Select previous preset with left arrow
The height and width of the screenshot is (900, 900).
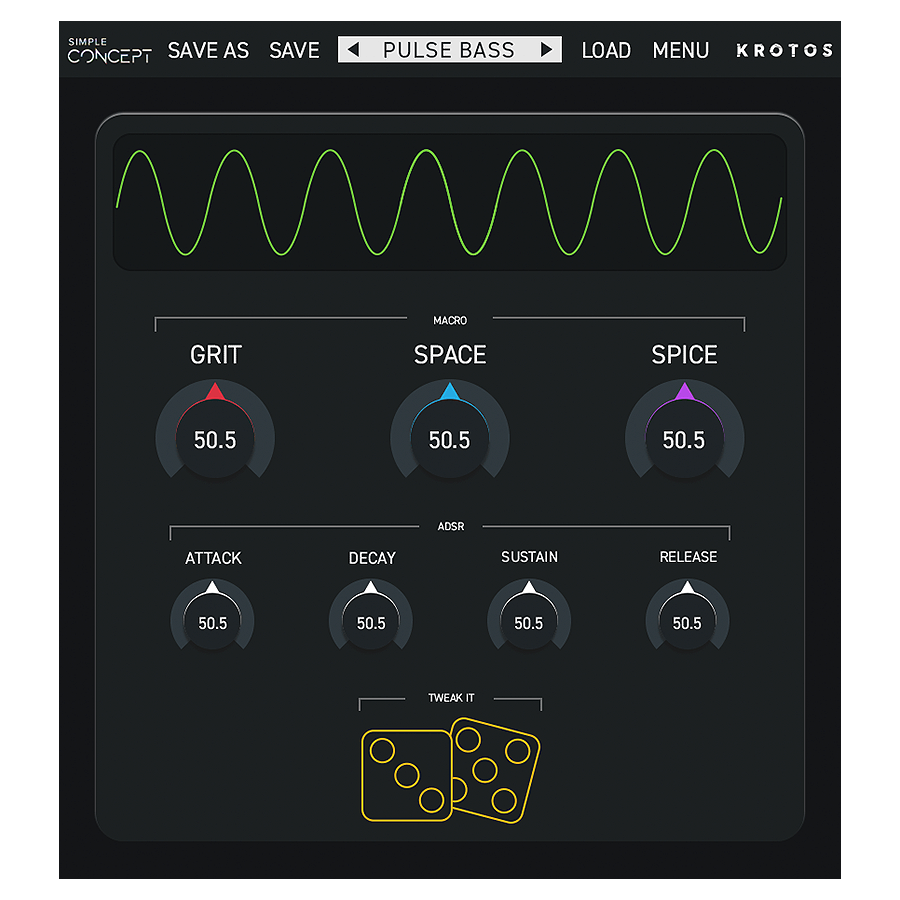point(354,50)
